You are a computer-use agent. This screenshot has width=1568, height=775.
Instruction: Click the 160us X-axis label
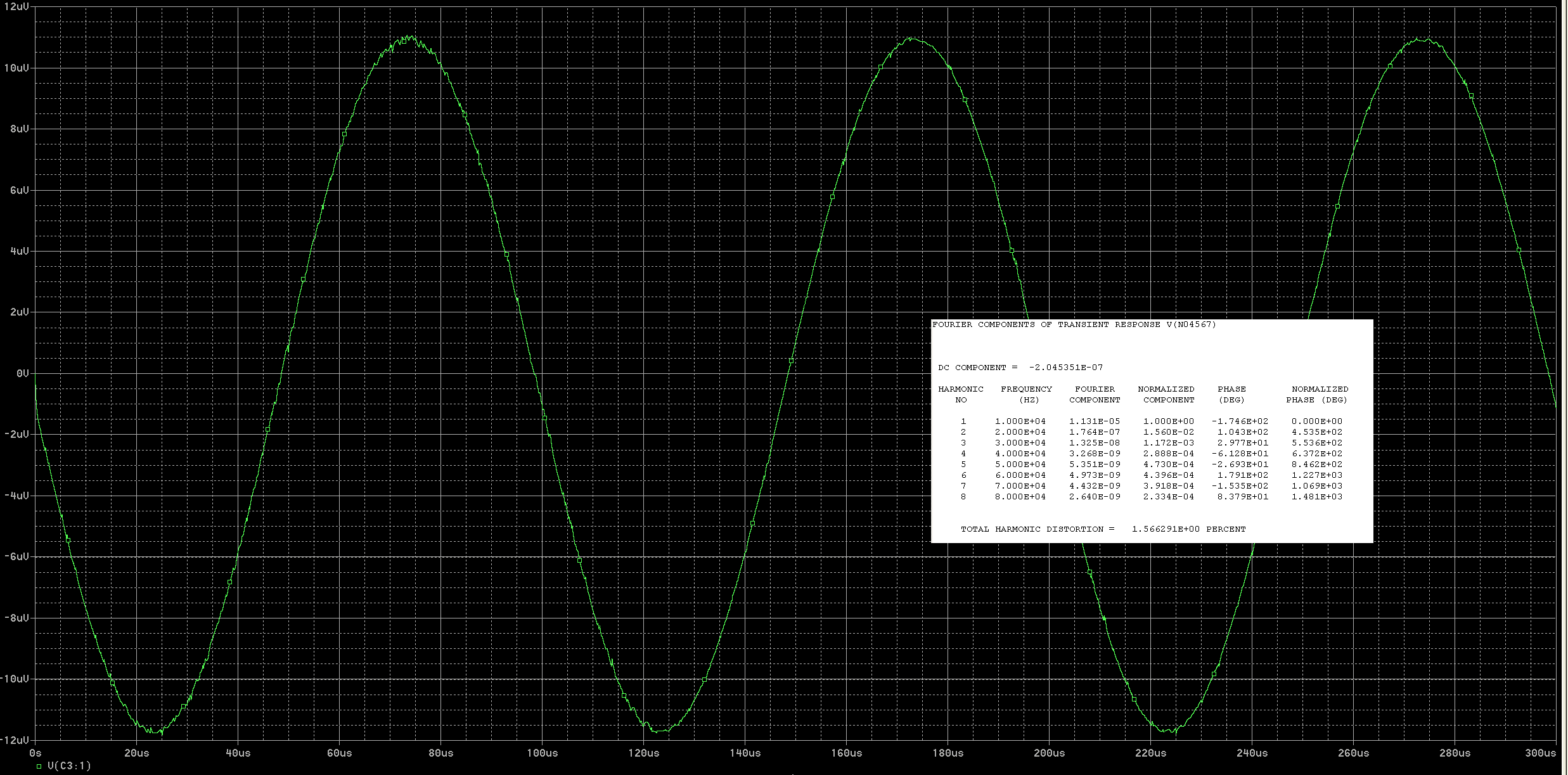click(x=847, y=753)
